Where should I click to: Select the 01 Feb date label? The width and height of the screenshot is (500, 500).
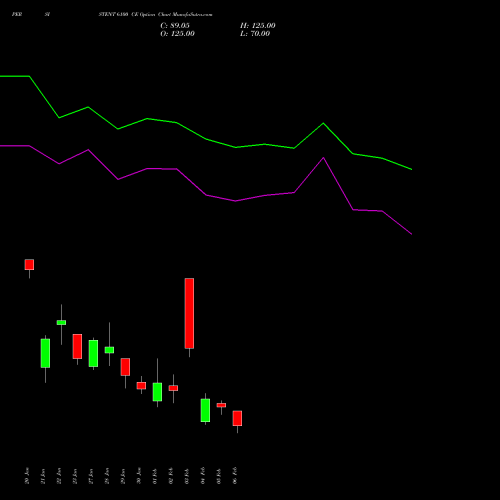point(155,476)
